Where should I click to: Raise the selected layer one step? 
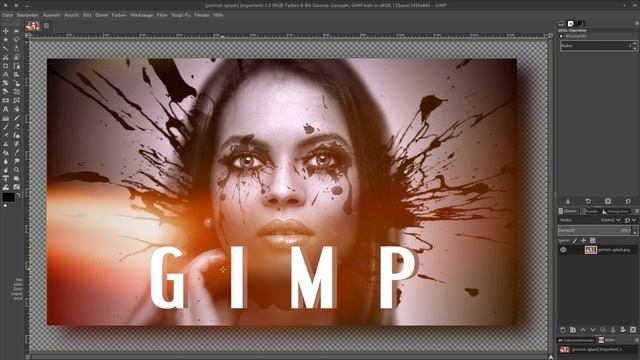(583, 329)
